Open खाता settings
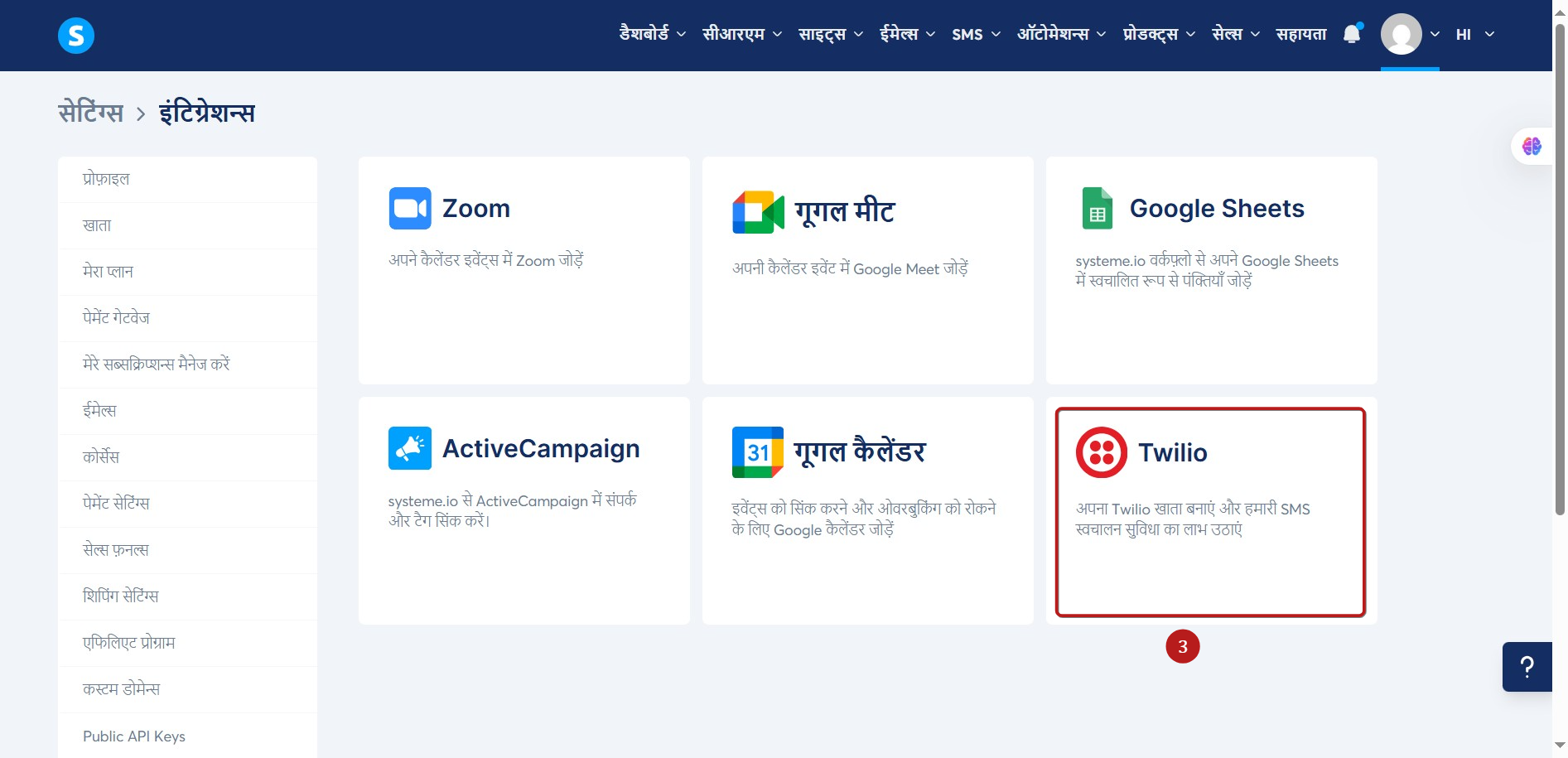The height and width of the screenshot is (758, 1568). coord(188,225)
